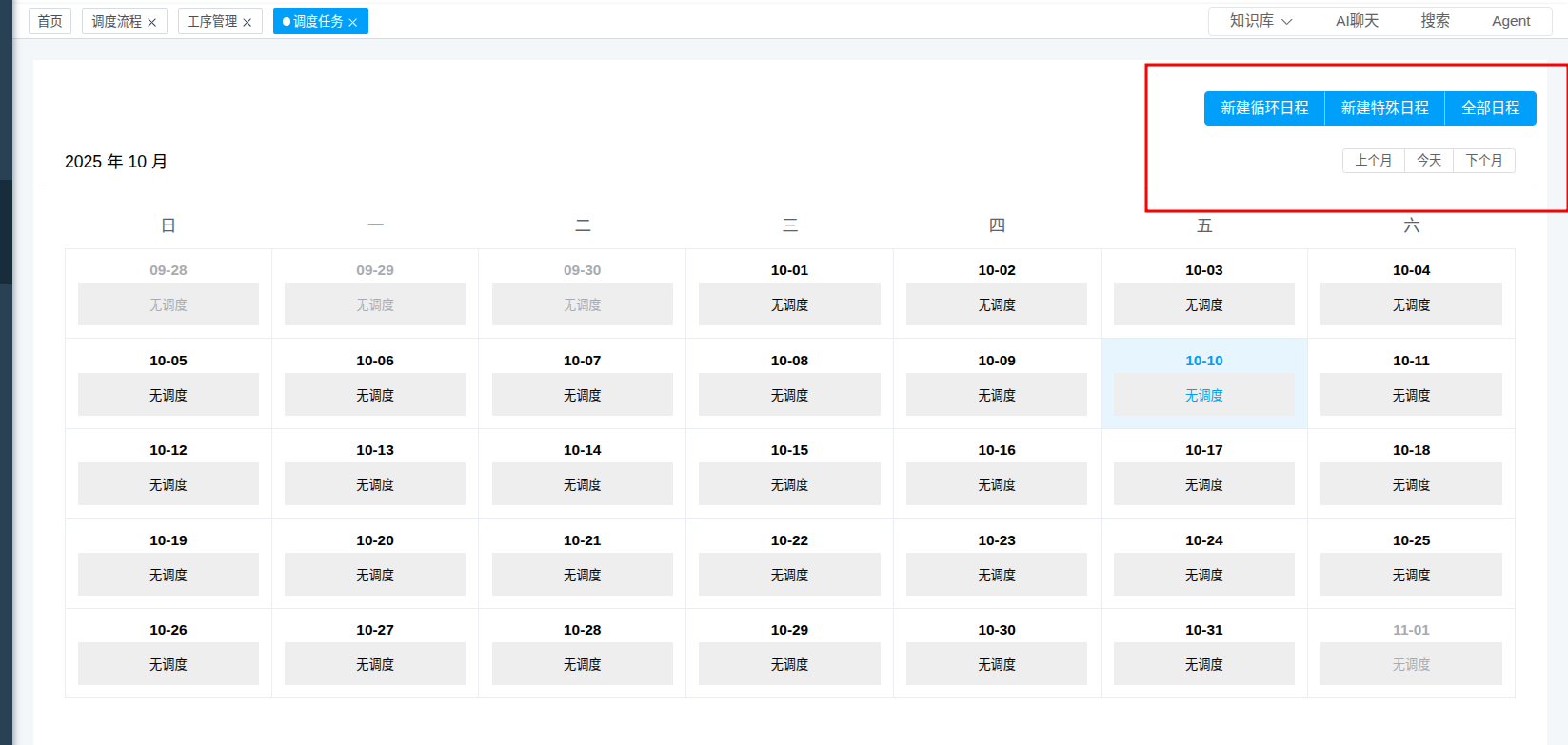Expand the 知识库 dropdown menu
The image size is (1568, 745).
(1260, 21)
